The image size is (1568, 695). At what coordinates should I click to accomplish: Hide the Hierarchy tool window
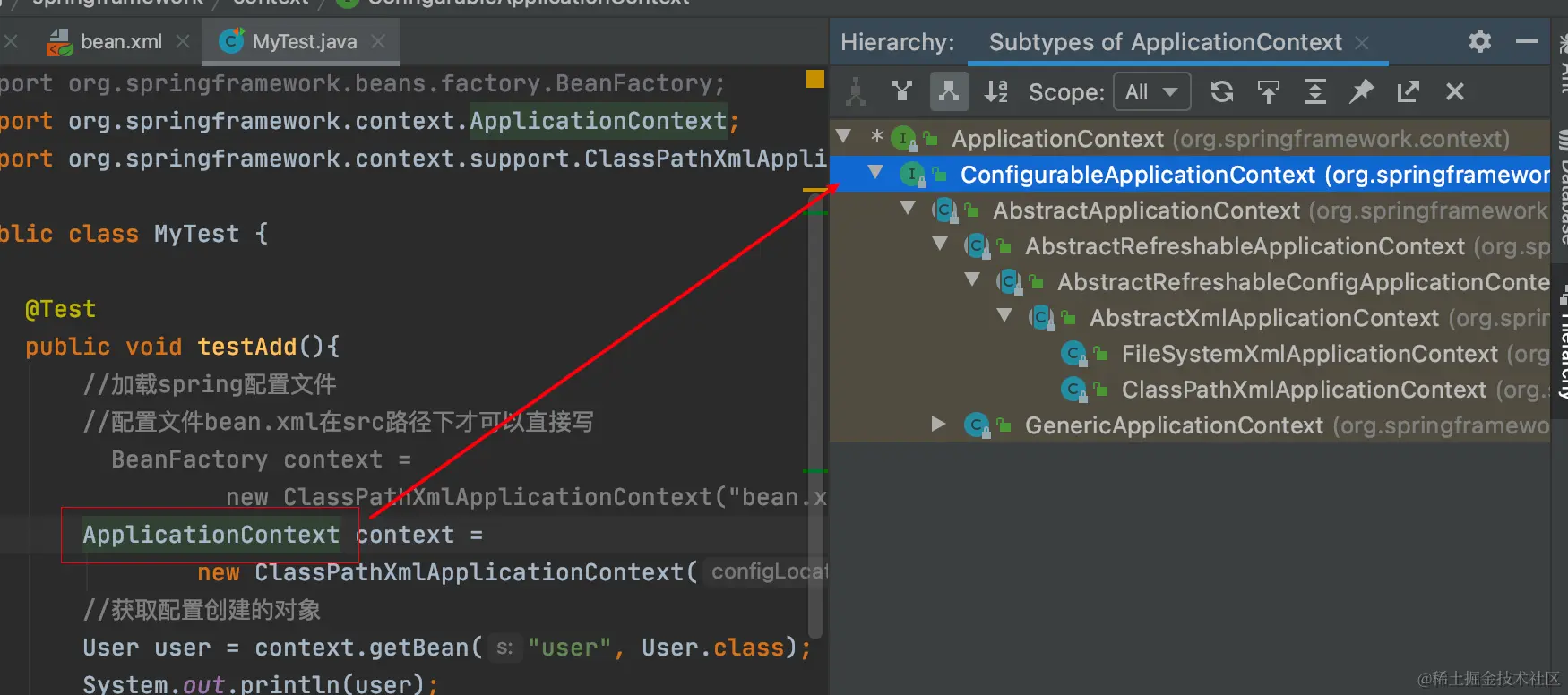tap(1527, 41)
